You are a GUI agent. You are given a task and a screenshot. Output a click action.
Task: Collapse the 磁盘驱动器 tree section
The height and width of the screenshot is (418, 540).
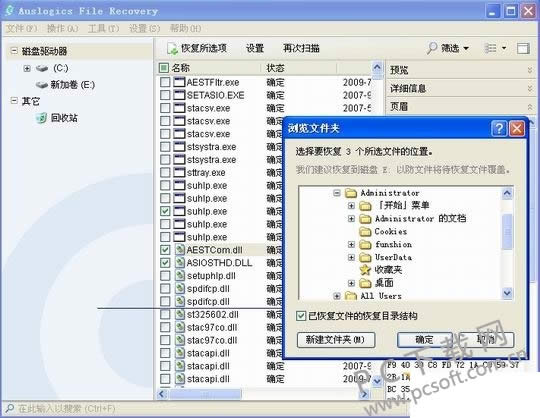tap(14, 51)
